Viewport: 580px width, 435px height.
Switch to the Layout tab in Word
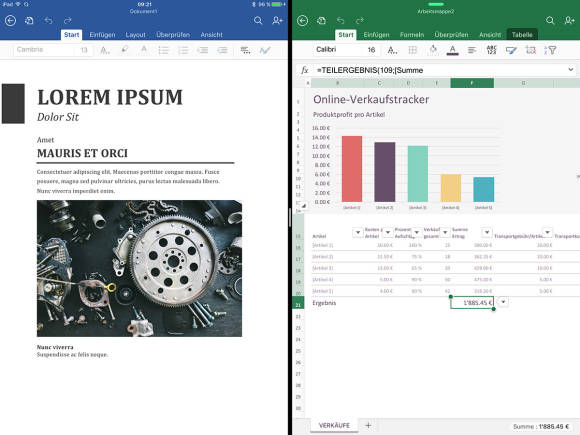135,35
